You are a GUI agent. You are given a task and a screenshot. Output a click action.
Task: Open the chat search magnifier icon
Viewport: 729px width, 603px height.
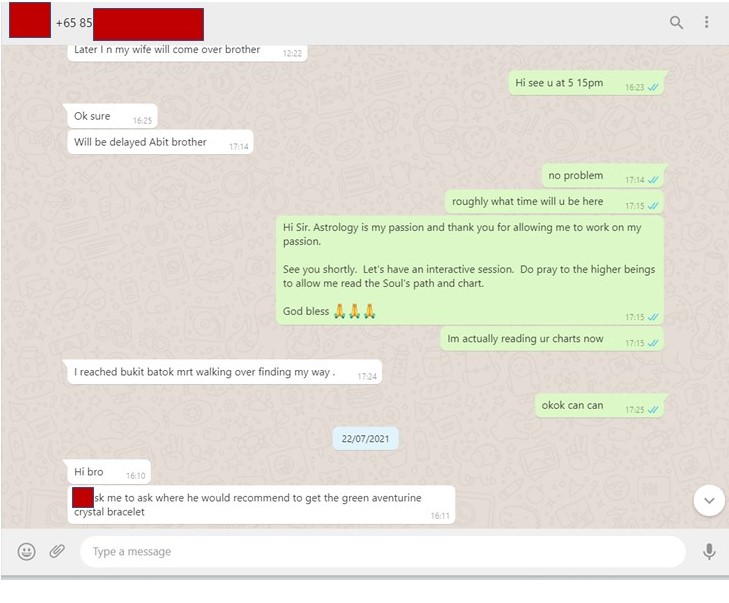point(676,22)
